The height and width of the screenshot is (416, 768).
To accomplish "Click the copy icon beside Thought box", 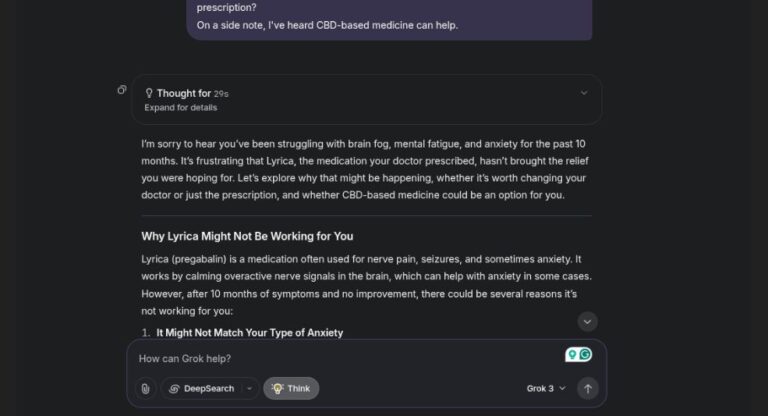I will tap(121, 90).
